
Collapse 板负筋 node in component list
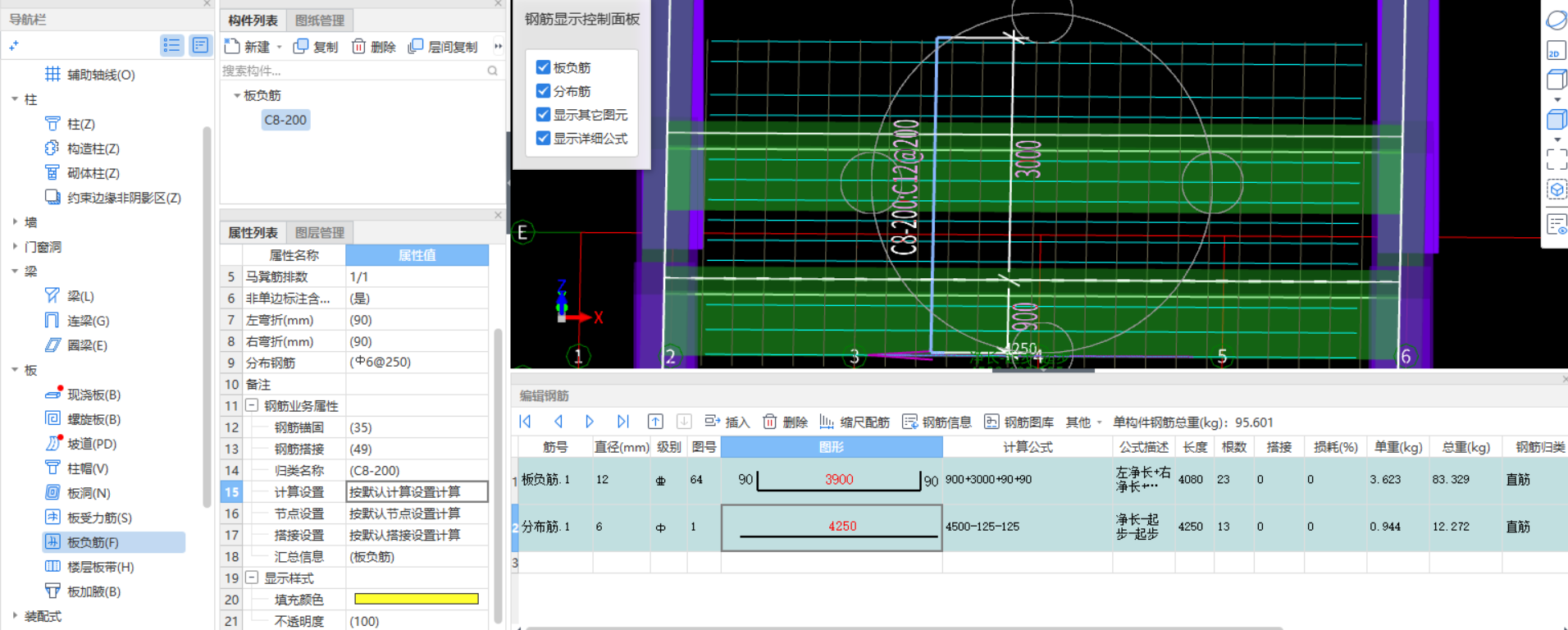(237, 95)
